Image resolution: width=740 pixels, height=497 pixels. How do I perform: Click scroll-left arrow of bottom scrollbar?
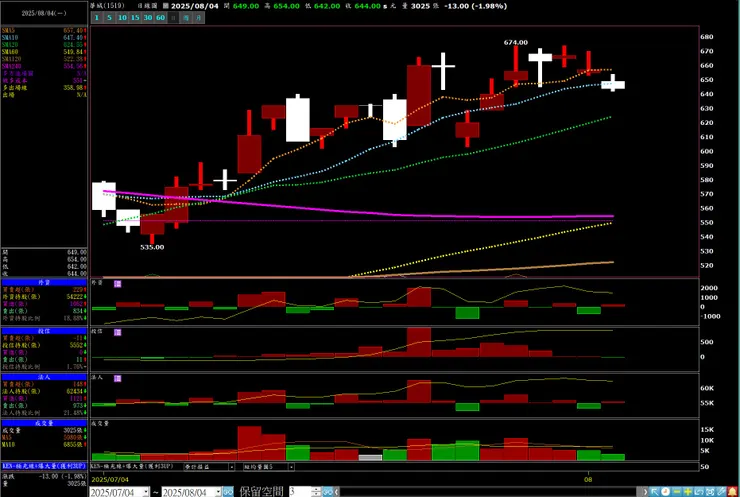[336, 492]
